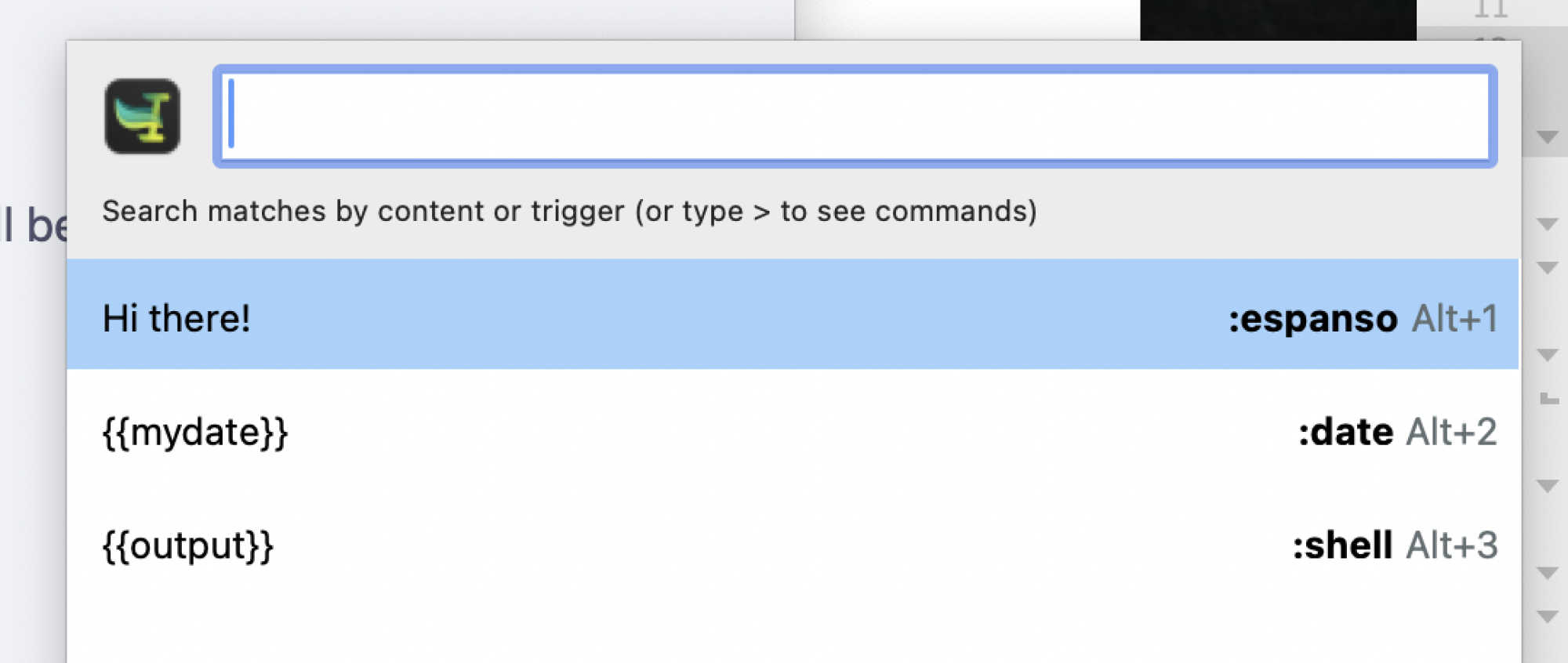The height and width of the screenshot is (663, 1568).
Task: Expand the down arrow beside the hint text
Action: [x=1548, y=224]
